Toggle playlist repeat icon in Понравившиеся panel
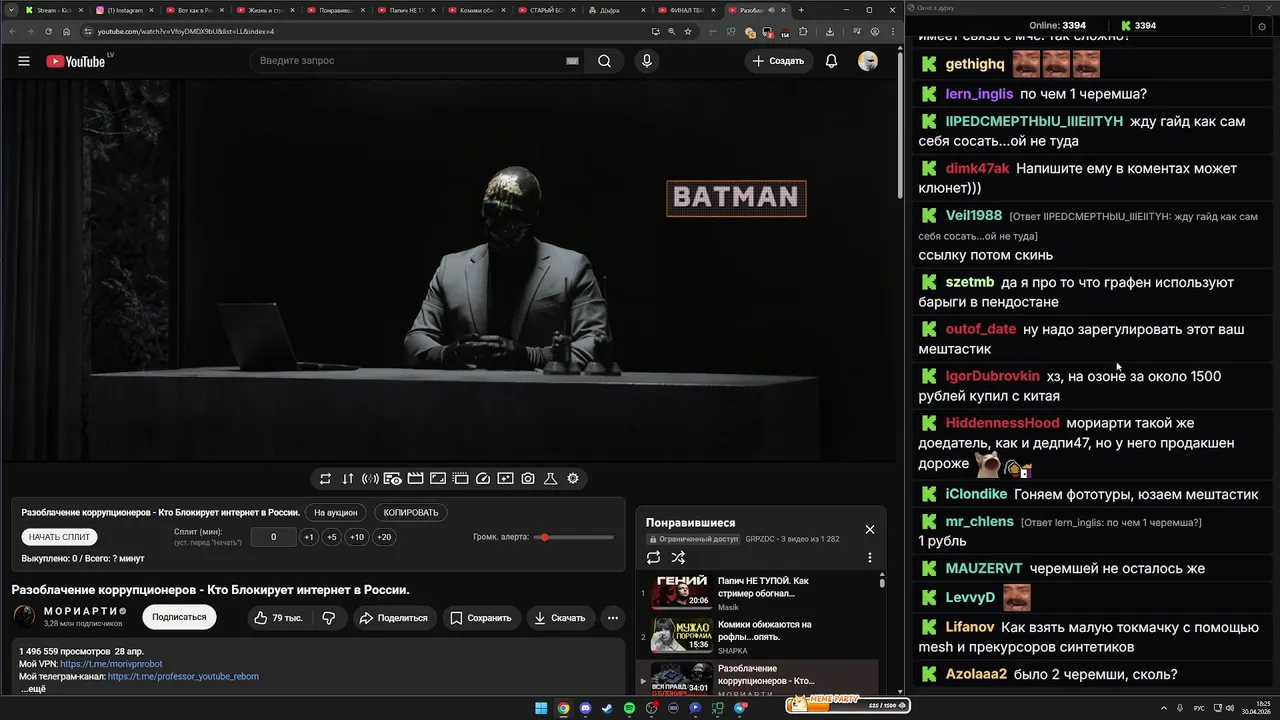The image size is (1280, 720). (x=653, y=558)
